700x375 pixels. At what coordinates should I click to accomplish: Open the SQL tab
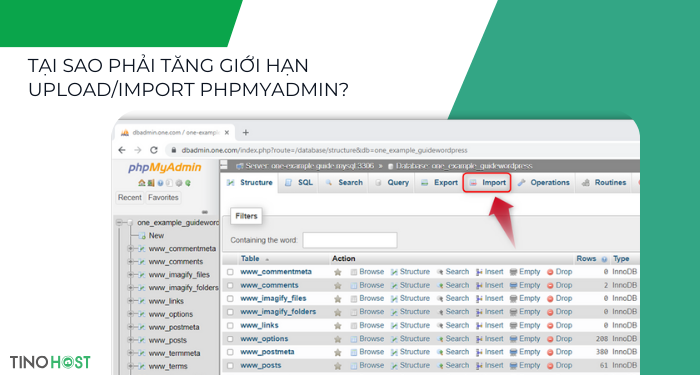coord(299,183)
